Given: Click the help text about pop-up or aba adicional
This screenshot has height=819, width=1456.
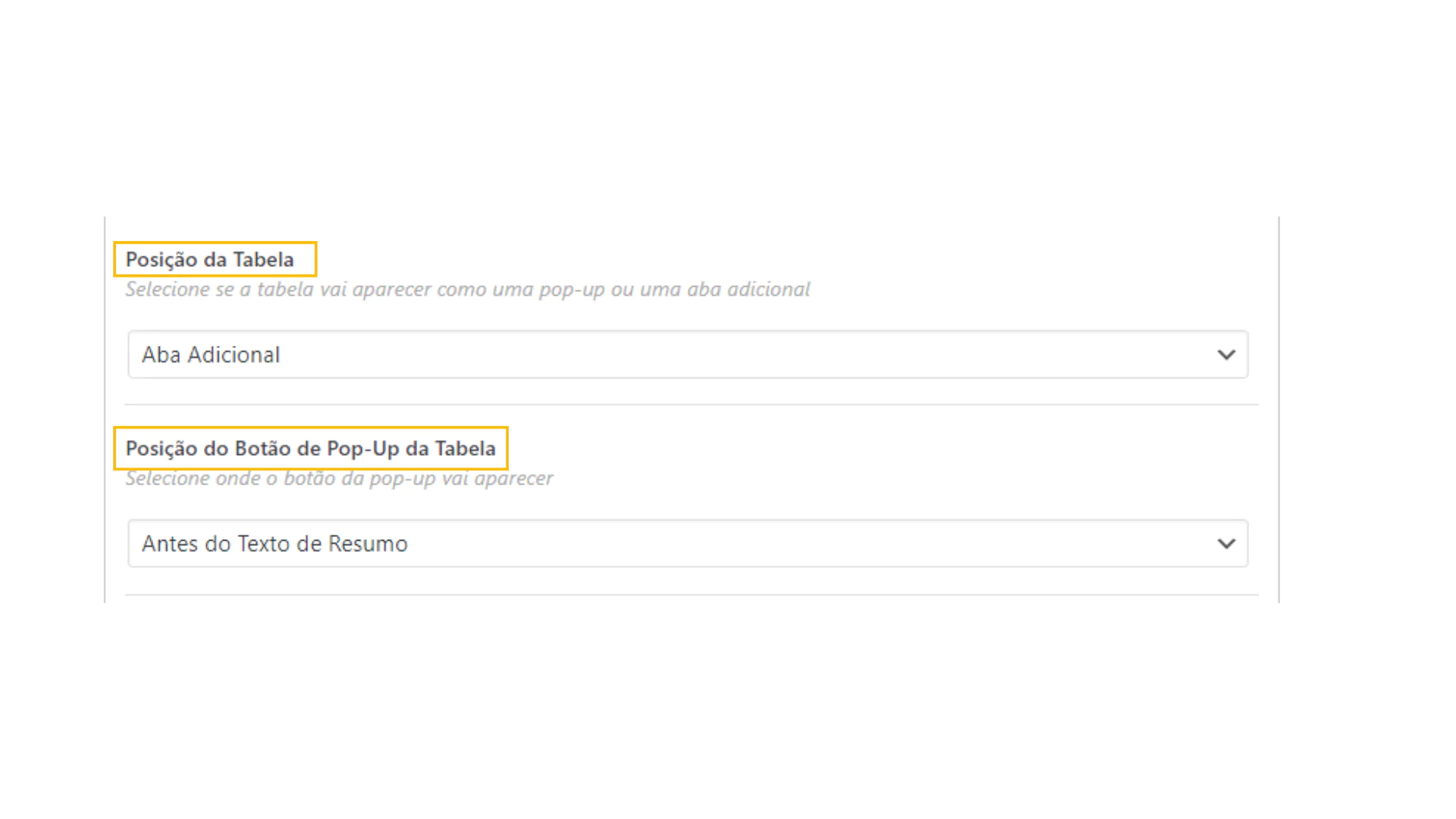Looking at the screenshot, I should click(x=468, y=289).
